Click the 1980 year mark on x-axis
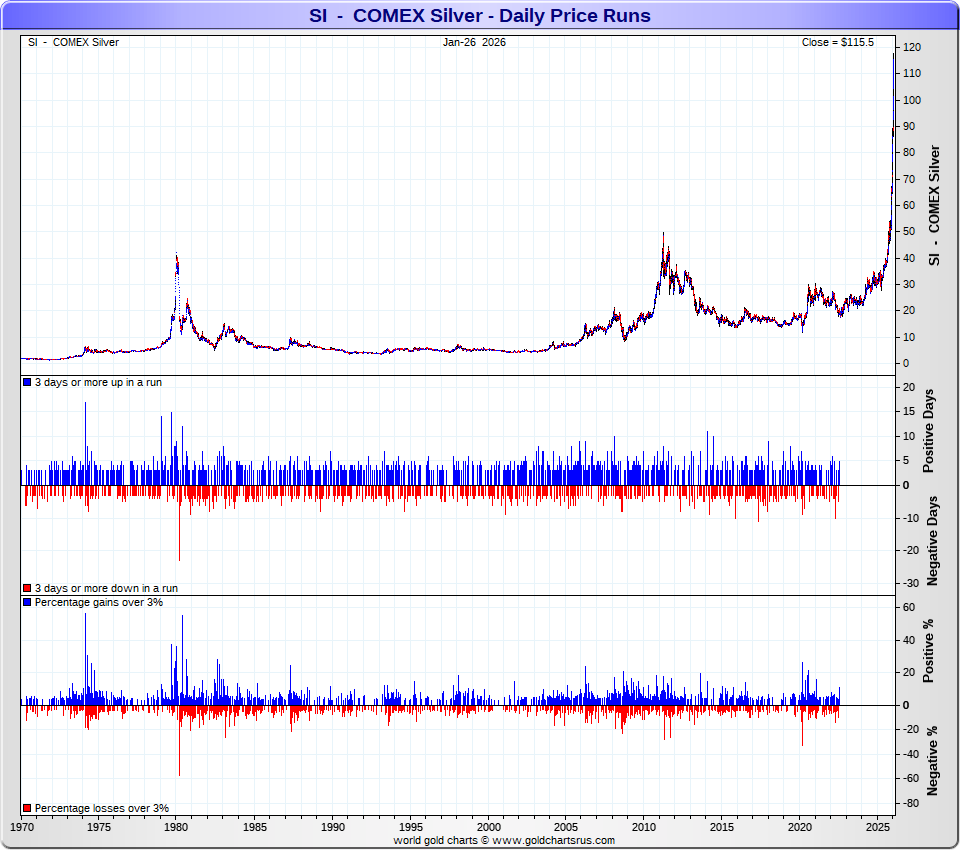 177,828
